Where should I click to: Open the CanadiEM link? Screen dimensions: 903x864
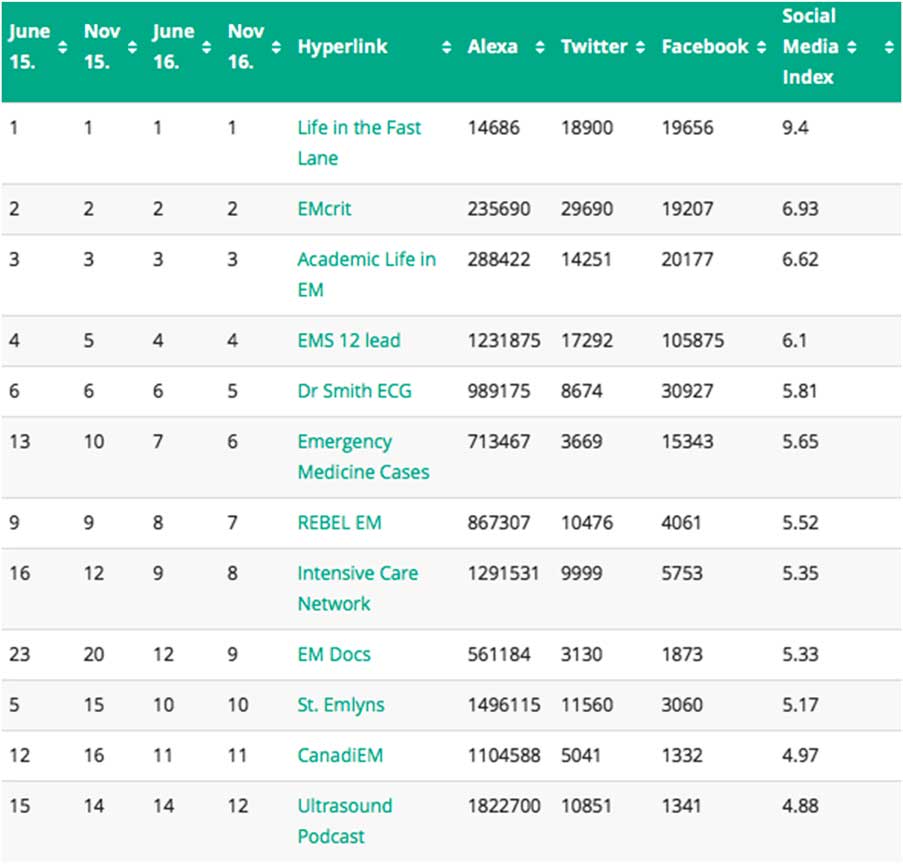coord(340,755)
